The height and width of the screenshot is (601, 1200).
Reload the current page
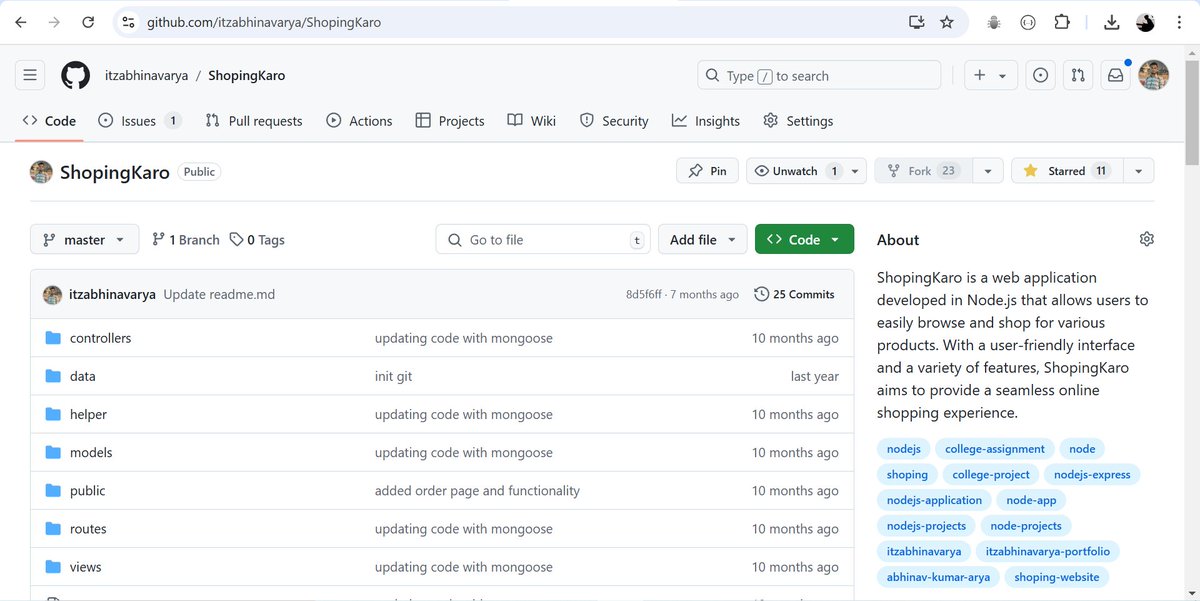88,22
